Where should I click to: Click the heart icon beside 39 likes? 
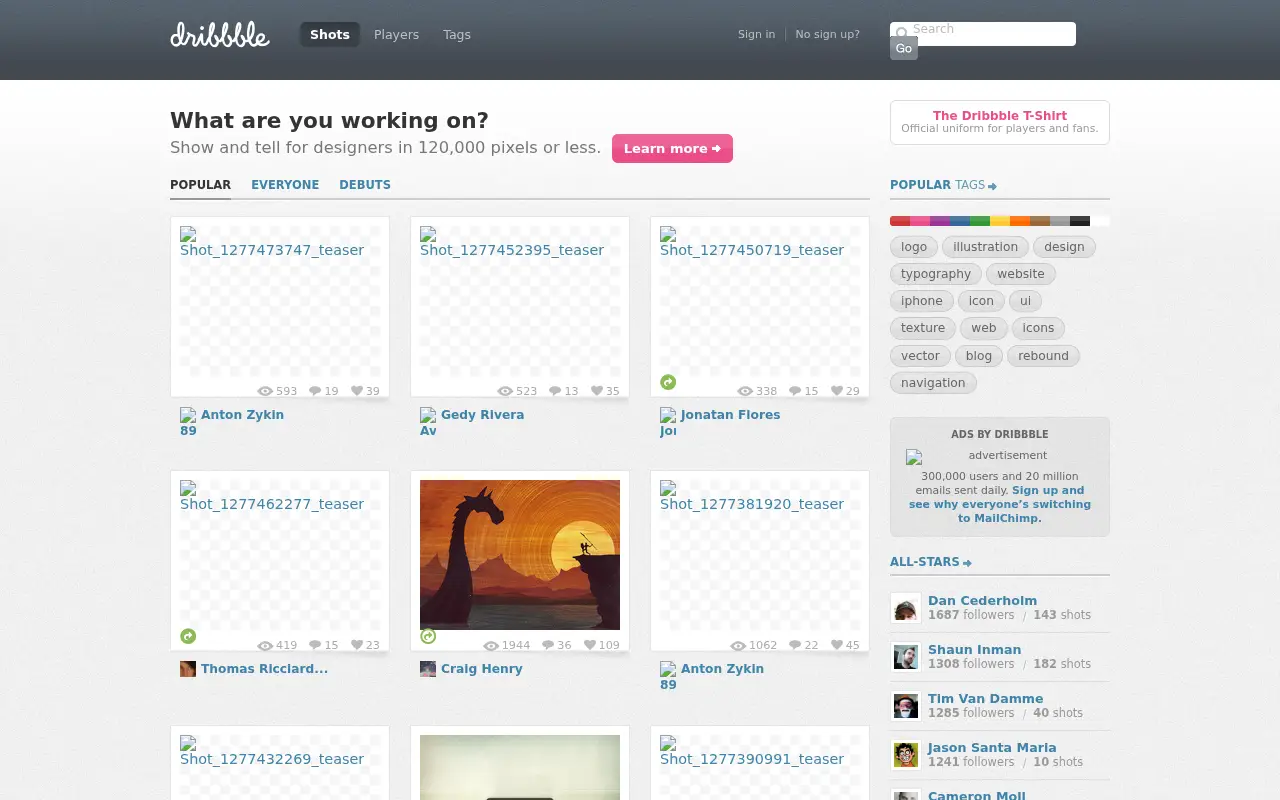[x=357, y=391]
